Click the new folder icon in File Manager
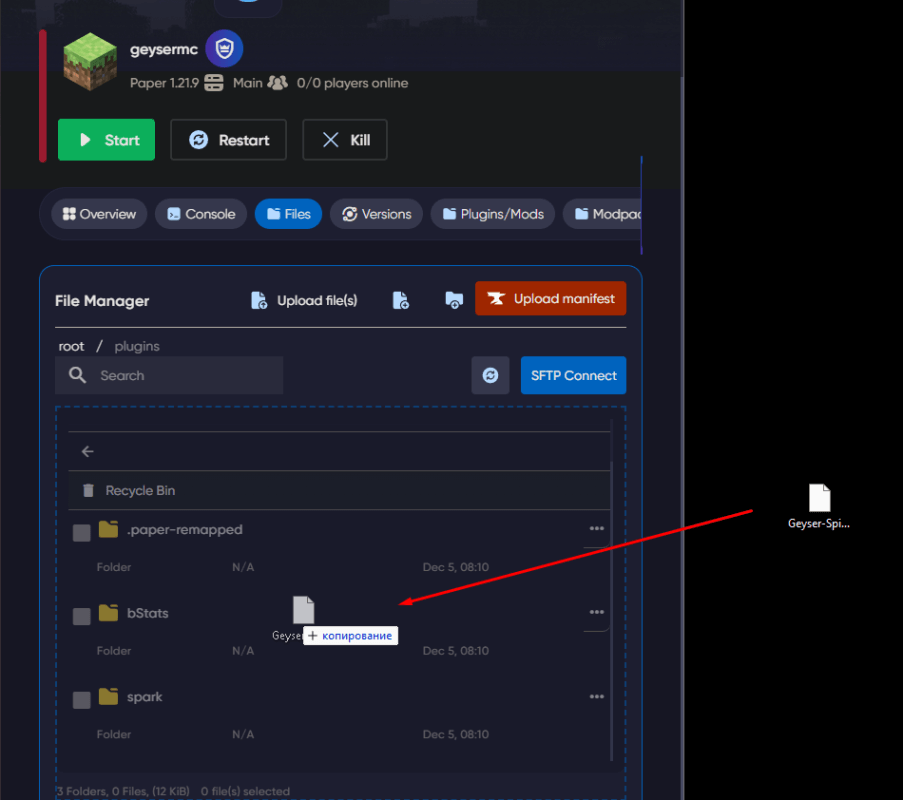Image resolution: width=903 pixels, height=800 pixels. click(x=454, y=300)
